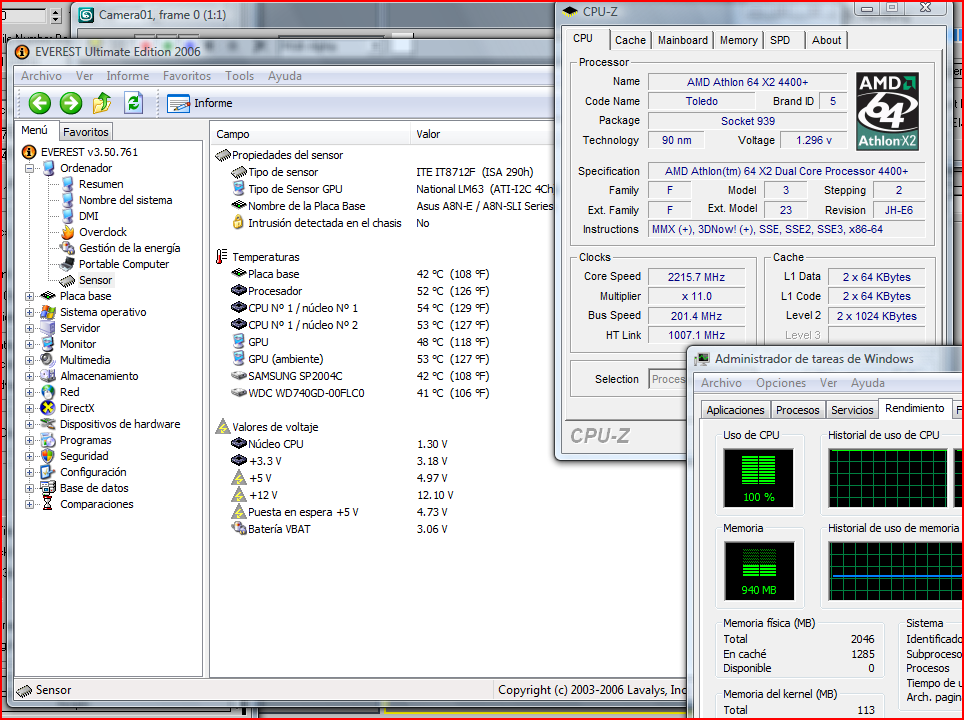Expand the Almacenamiento tree node

pyautogui.click(x=29, y=376)
